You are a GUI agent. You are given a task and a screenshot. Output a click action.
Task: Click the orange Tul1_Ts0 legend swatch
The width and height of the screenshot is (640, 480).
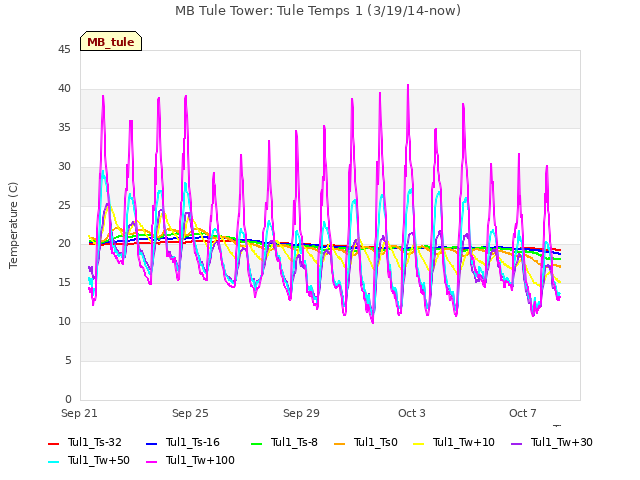point(340,443)
